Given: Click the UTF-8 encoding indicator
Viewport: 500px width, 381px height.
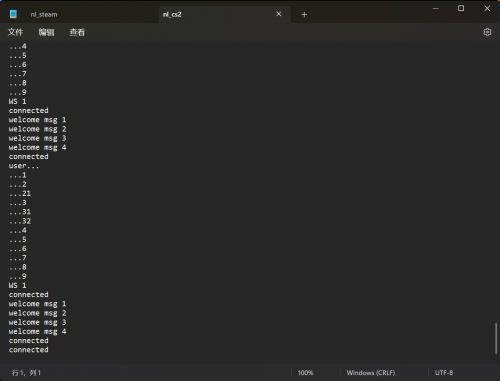Looking at the screenshot, I should pos(444,373).
